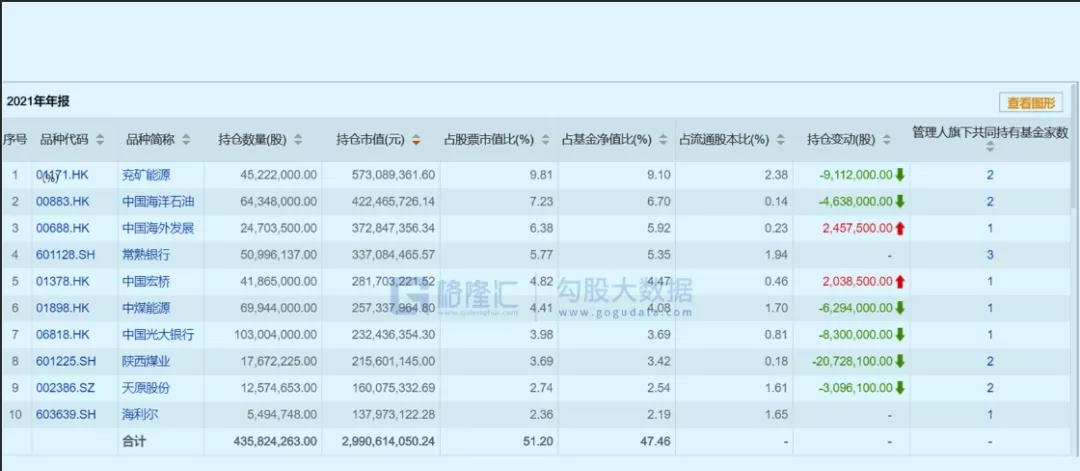Open 陕西煤业 stock name link
This screenshot has width=1080, height=471.
point(146,361)
